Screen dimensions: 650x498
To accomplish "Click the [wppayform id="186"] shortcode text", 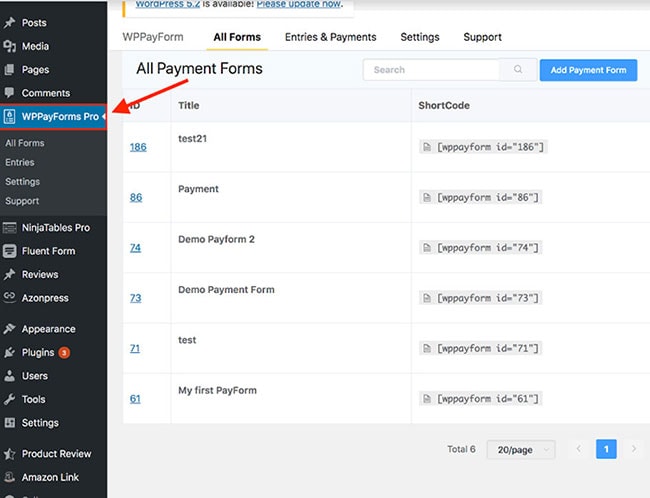I will pyautogui.click(x=490, y=147).
